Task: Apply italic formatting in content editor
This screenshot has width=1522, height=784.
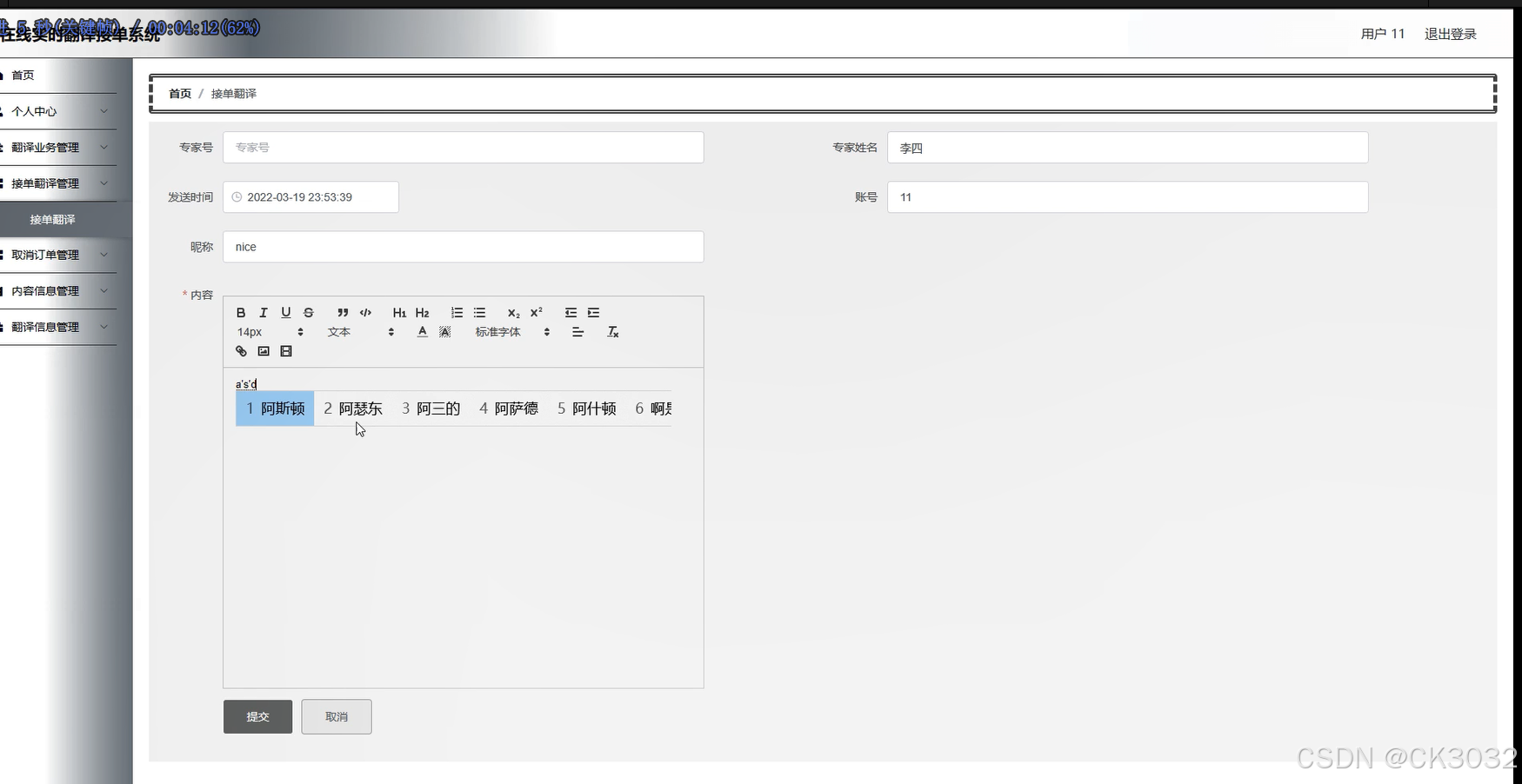Action: tap(264, 313)
